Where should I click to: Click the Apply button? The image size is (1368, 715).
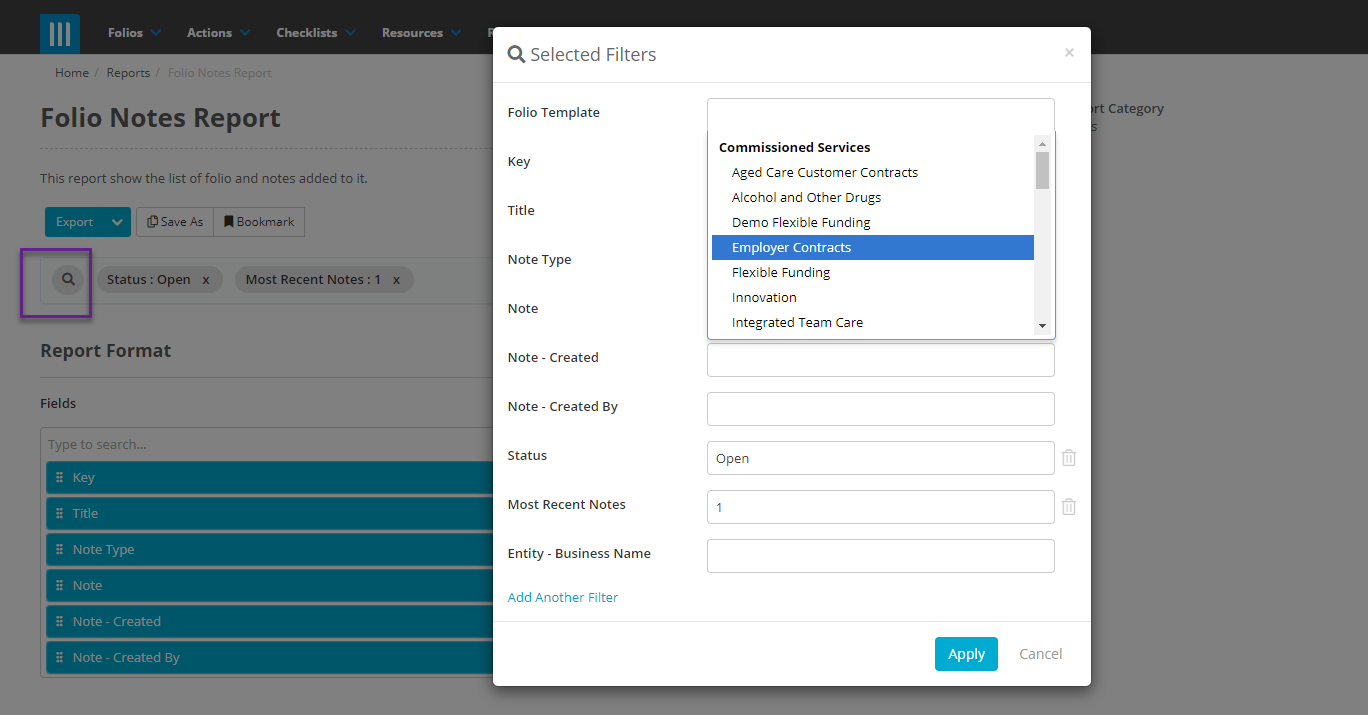click(965, 653)
